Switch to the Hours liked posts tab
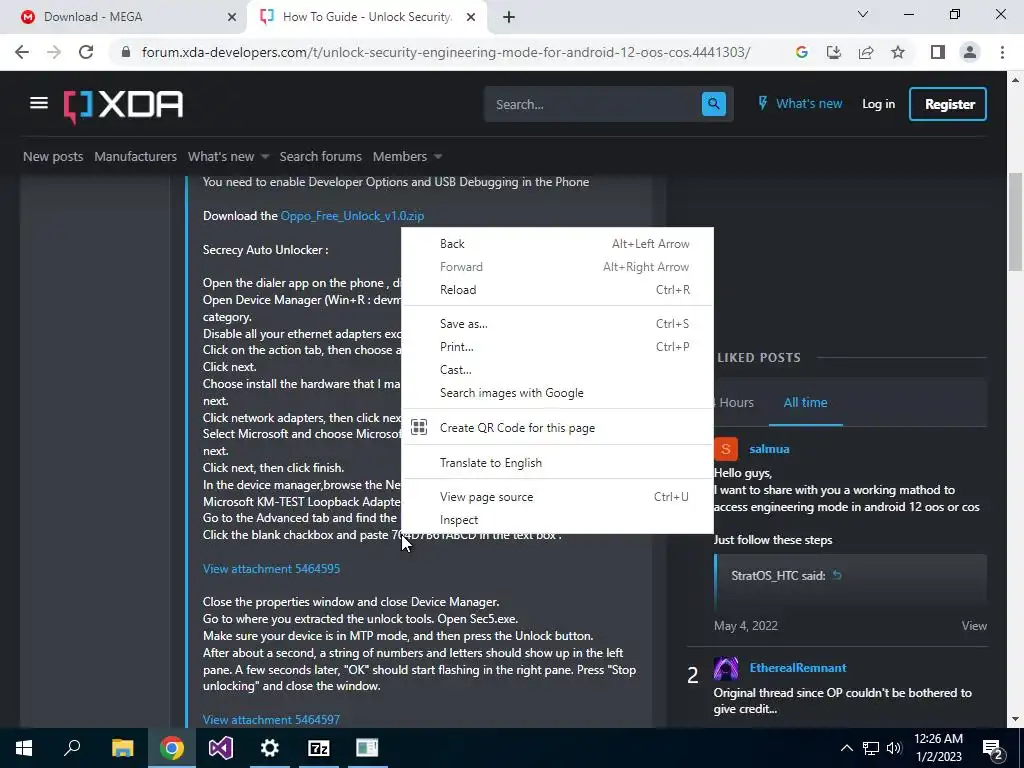This screenshot has width=1024, height=768. tap(736, 402)
